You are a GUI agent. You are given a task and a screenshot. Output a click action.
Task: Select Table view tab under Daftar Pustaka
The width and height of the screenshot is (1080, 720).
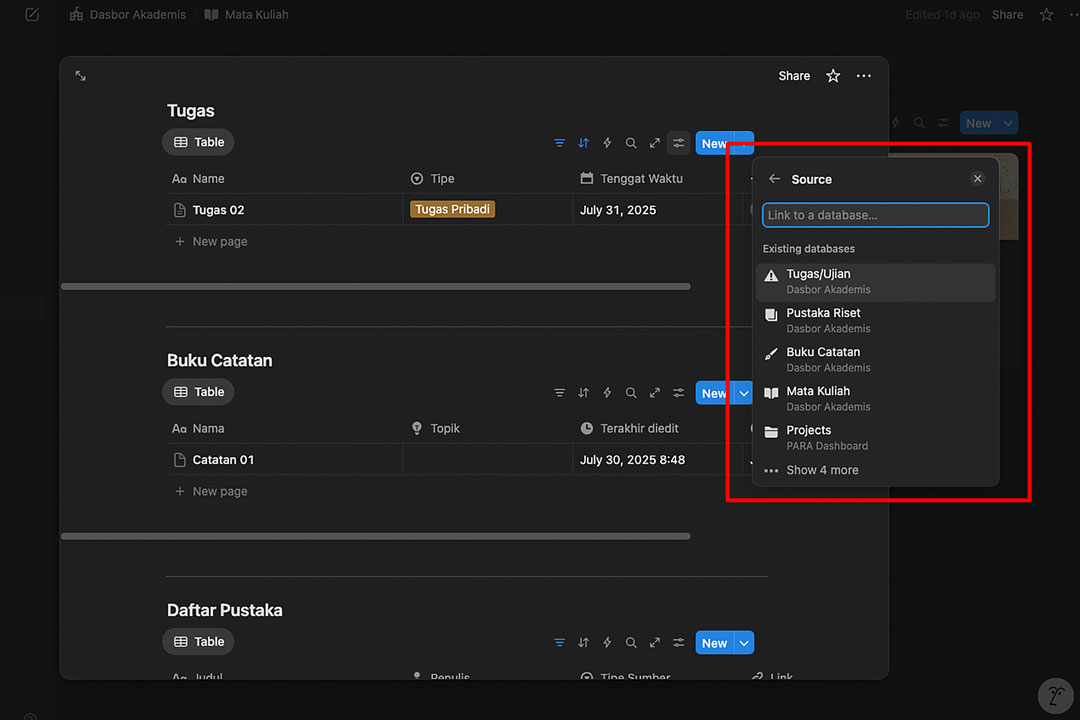click(198, 641)
